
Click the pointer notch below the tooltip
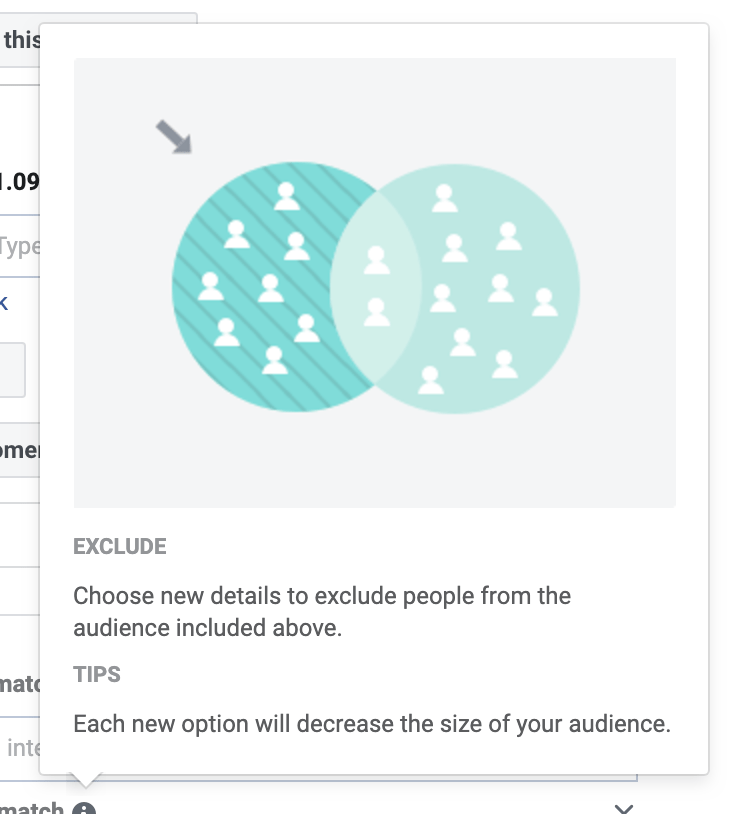86,780
